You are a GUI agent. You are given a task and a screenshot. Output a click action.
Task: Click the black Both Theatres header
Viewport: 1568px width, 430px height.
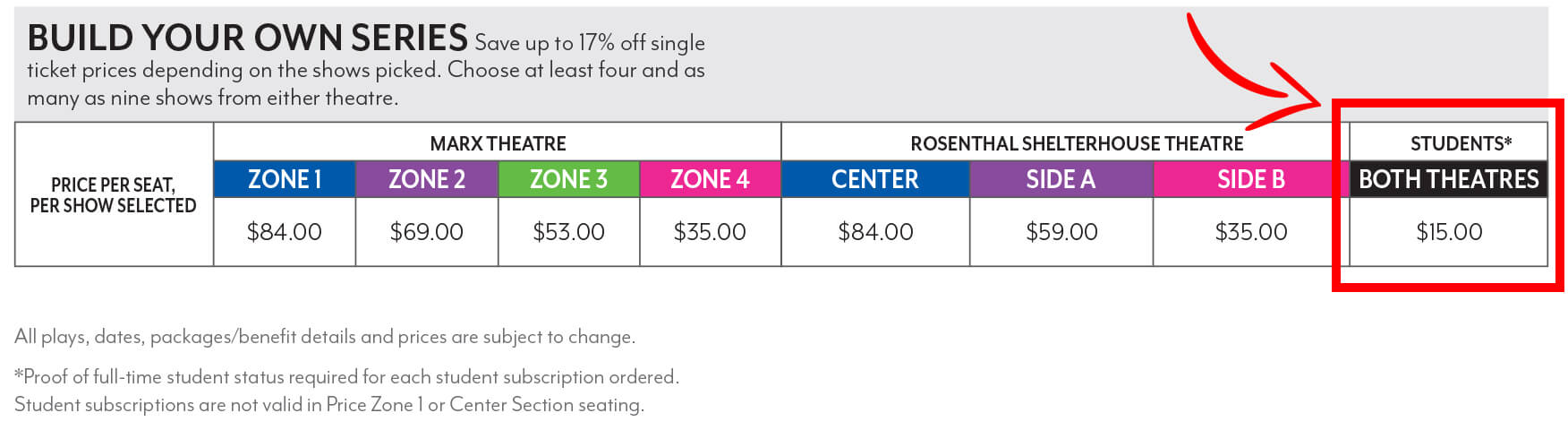pyautogui.click(x=1449, y=179)
